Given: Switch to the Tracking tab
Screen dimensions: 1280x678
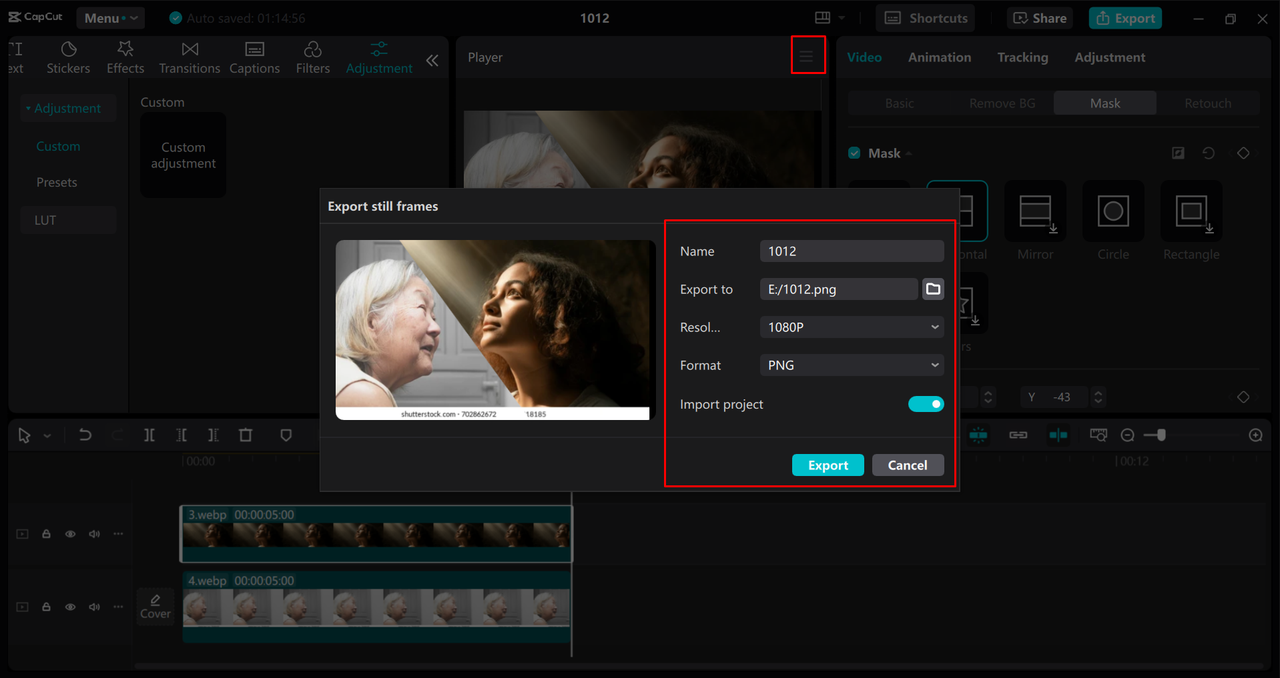Looking at the screenshot, I should [x=1022, y=57].
